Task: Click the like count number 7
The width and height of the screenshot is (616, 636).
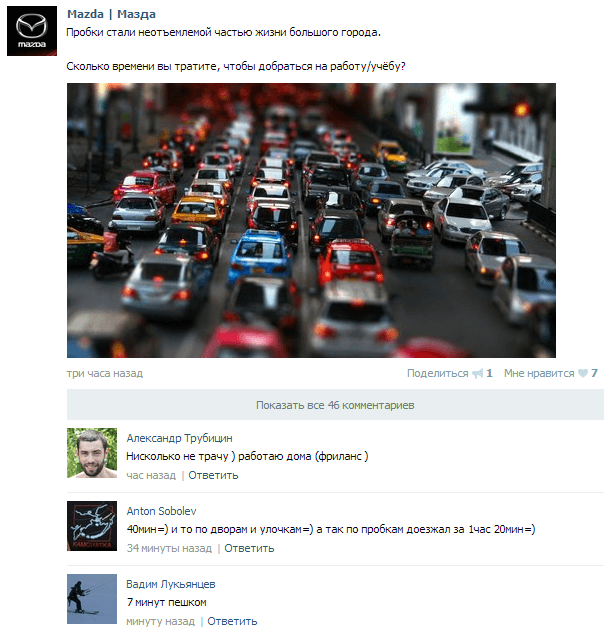Action: (x=594, y=373)
